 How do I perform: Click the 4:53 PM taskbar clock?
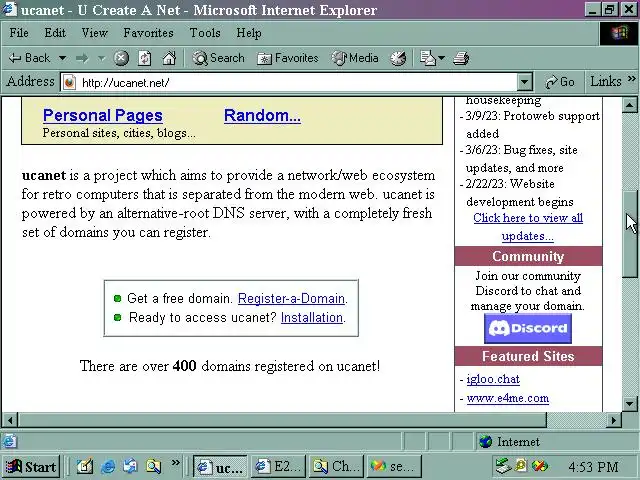tap(593, 467)
